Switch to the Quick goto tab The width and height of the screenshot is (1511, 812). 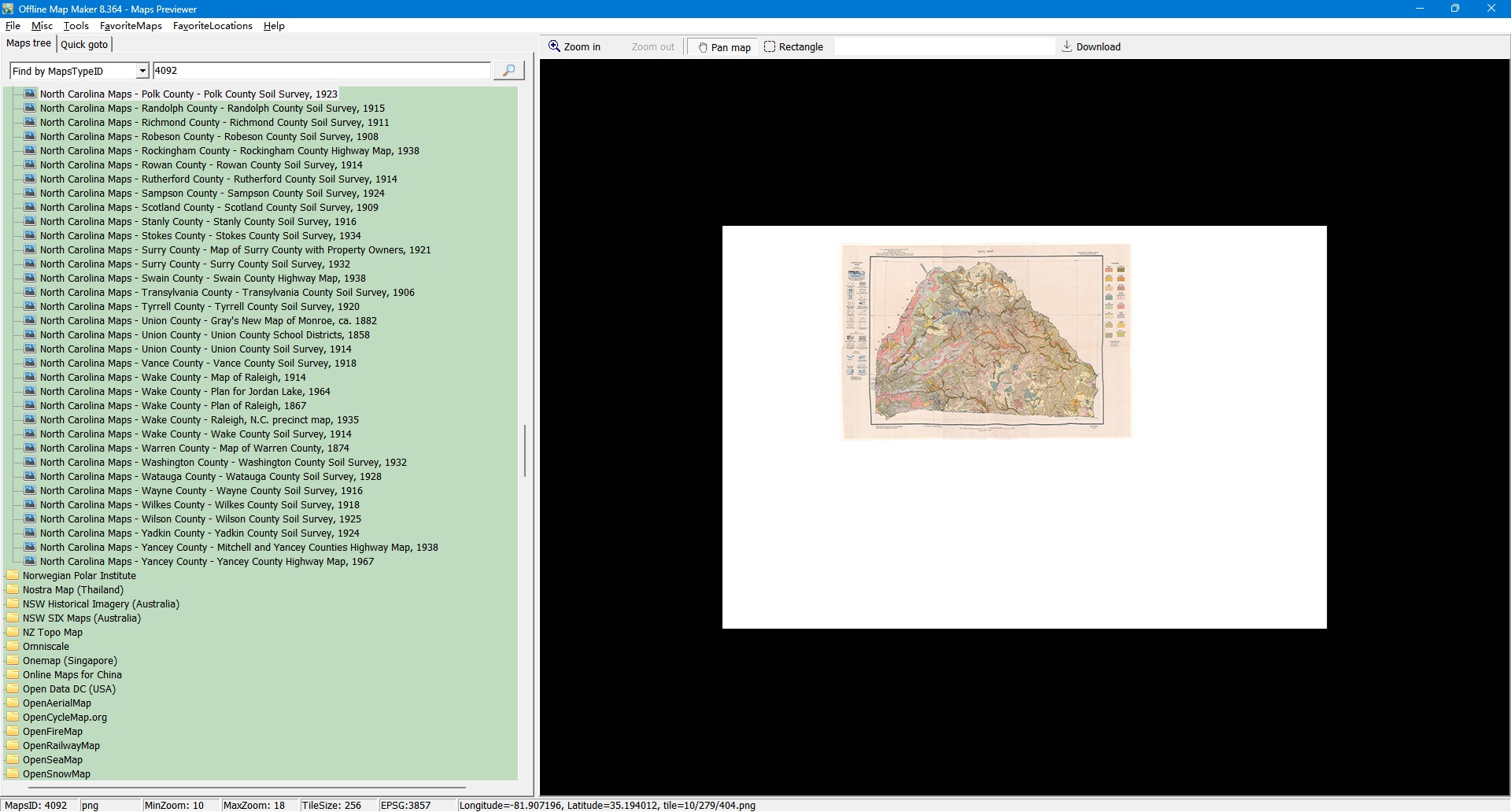click(x=84, y=45)
